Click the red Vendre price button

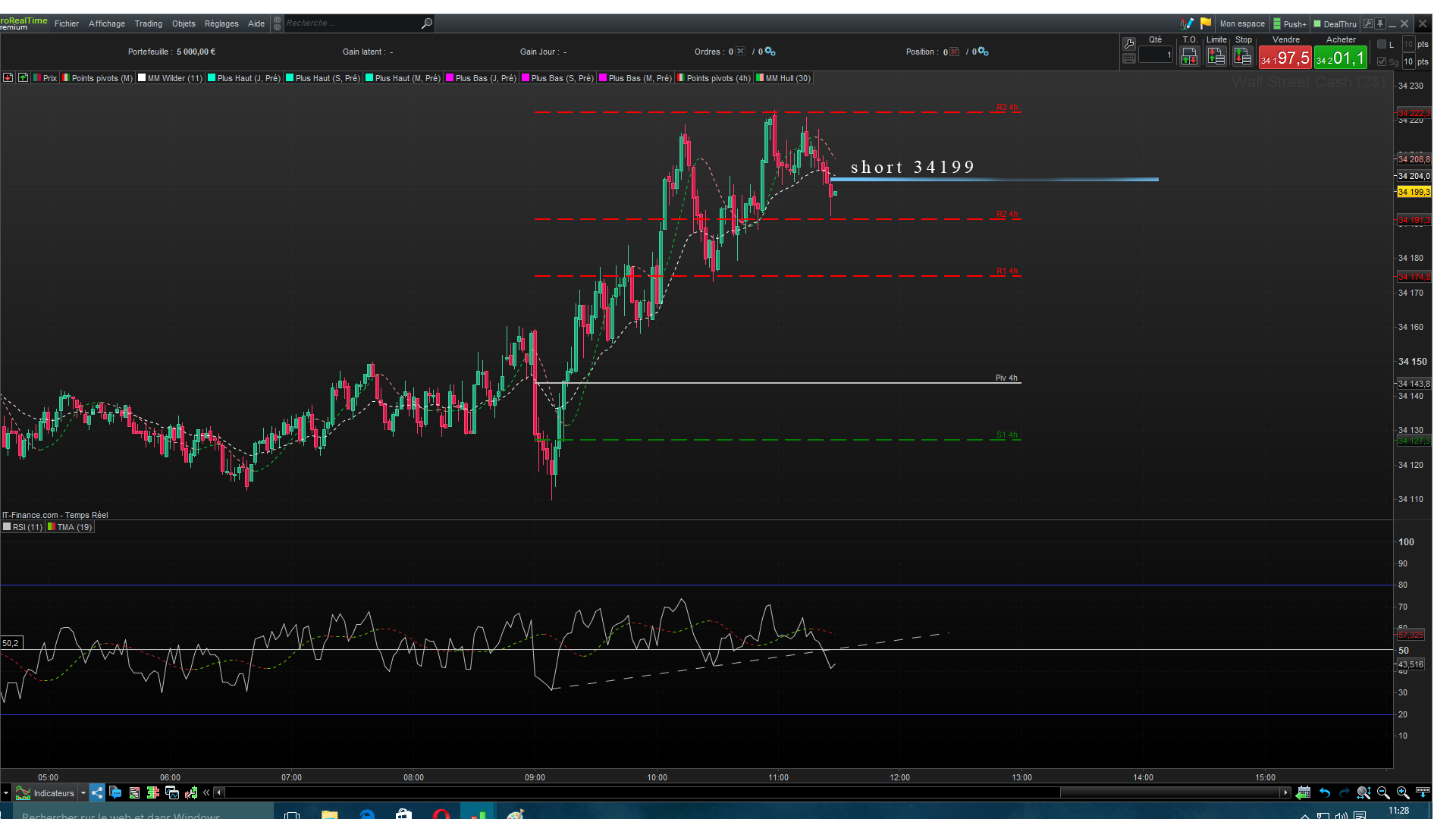(x=1285, y=58)
